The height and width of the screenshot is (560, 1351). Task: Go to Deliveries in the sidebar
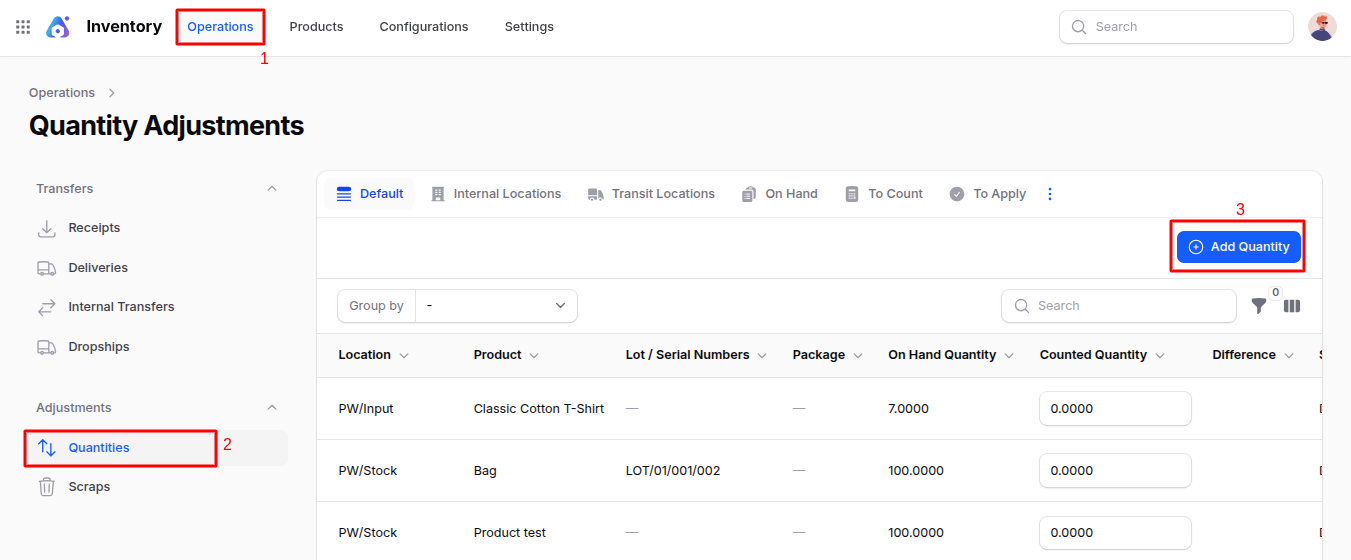97,268
